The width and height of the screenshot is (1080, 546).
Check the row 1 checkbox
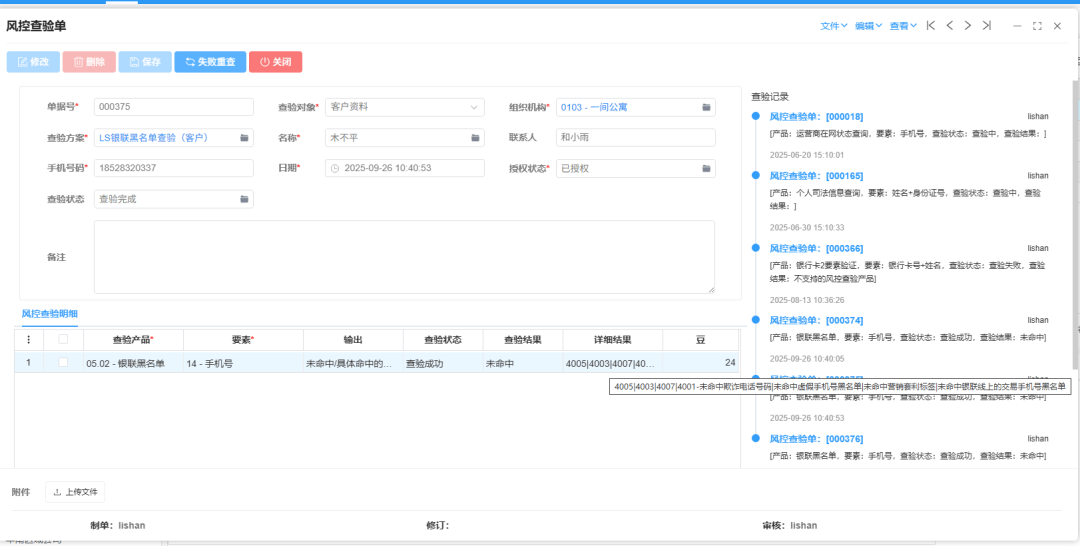pos(63,362)
